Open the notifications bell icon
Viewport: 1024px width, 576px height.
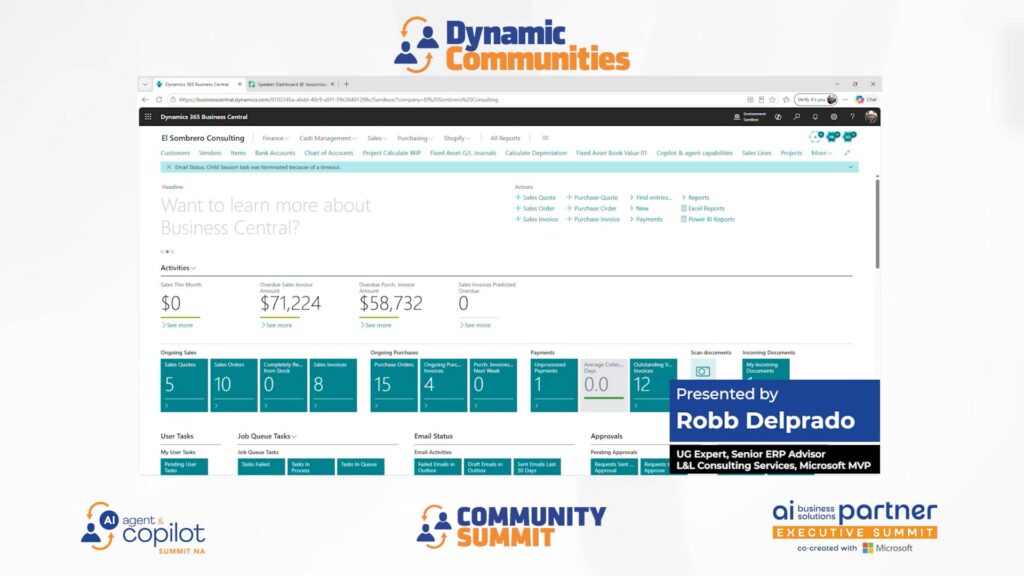pyautogui.click(x=815, y=117)
